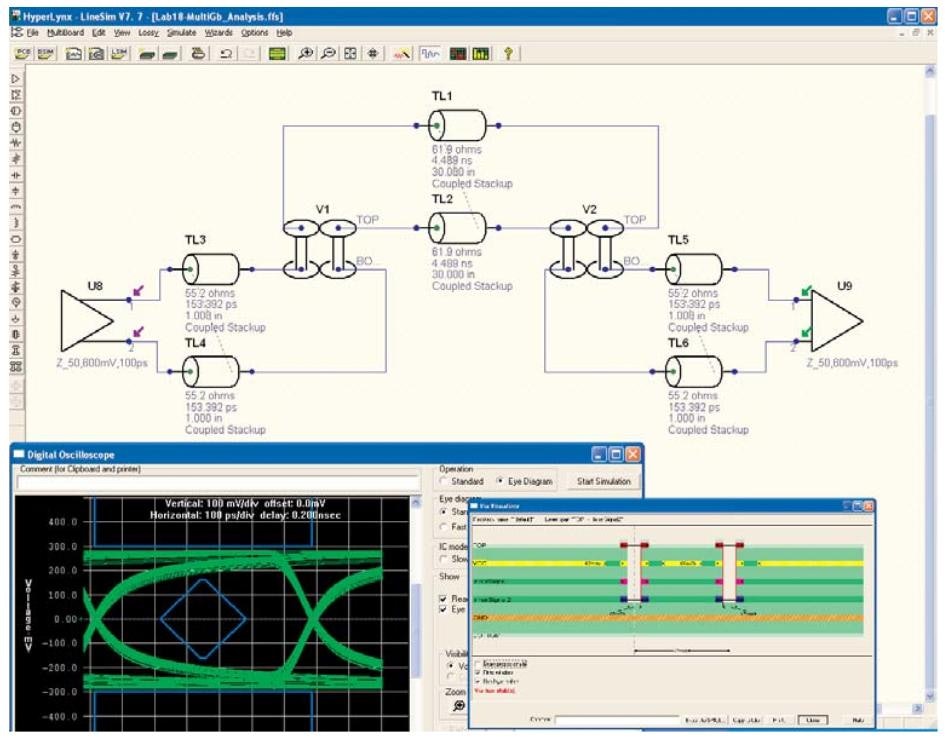The image size is (945, 738).
Task: Click the pan crosshair toolbar icon
Action: click(x=372, y=54)
